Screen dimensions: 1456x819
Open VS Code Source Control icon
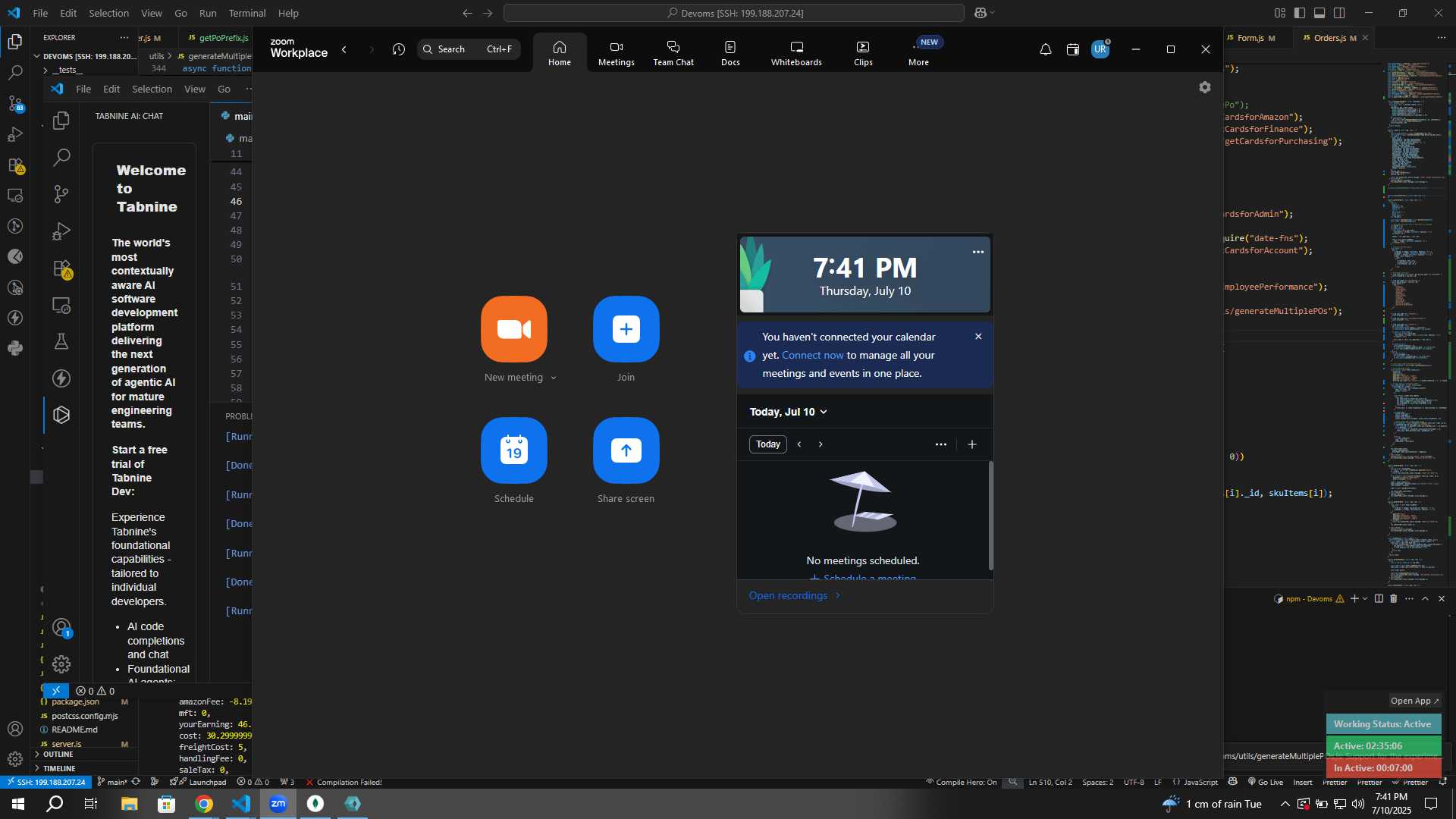[x=15, y=104]
